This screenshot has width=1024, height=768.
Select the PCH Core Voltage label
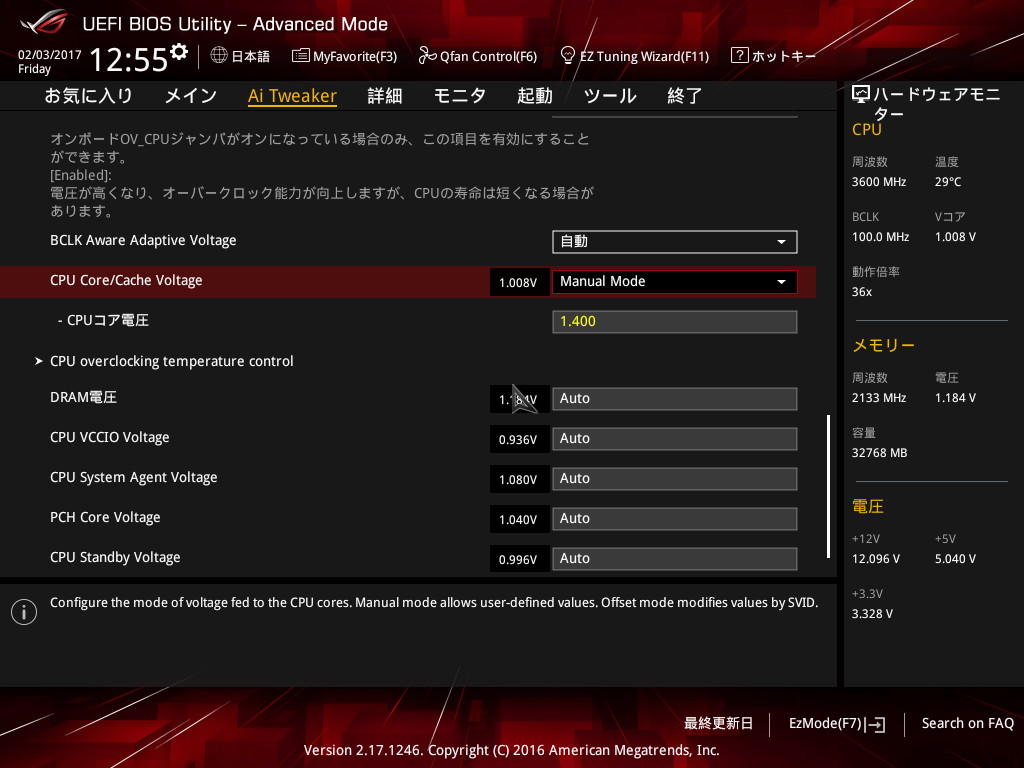(x=105, y=517)
